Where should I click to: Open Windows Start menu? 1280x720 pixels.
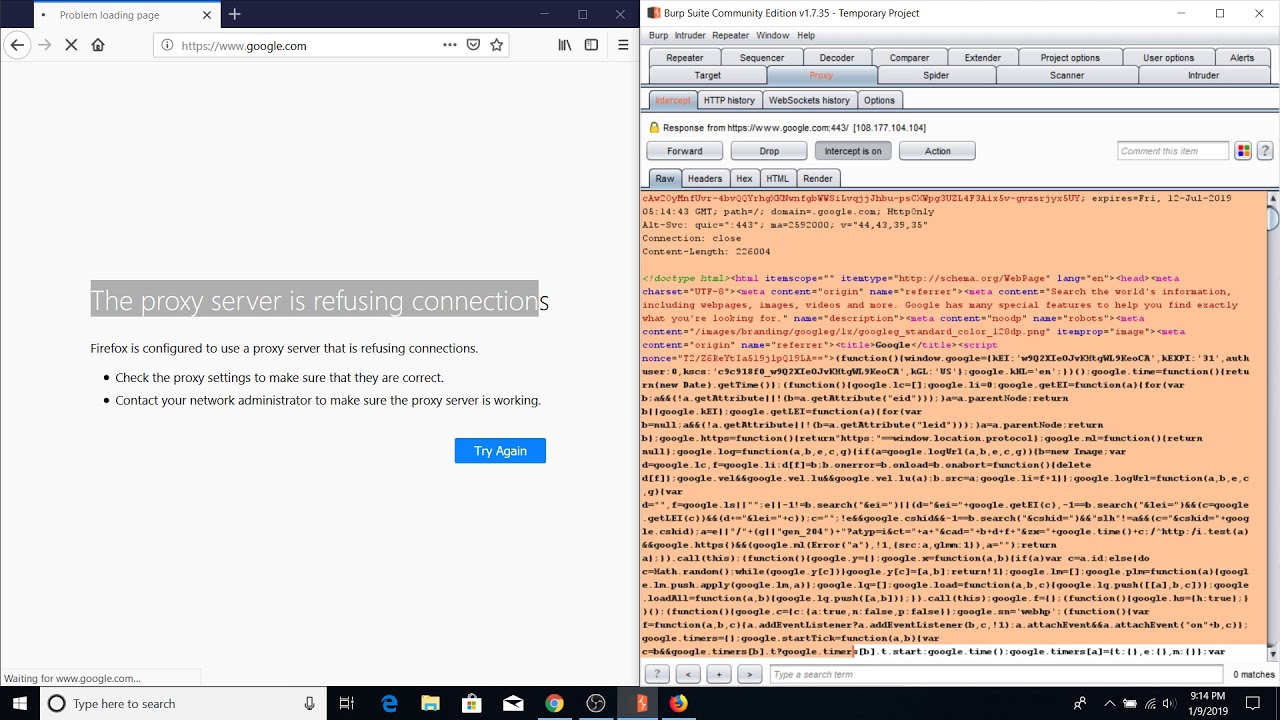tap(20, 703)
